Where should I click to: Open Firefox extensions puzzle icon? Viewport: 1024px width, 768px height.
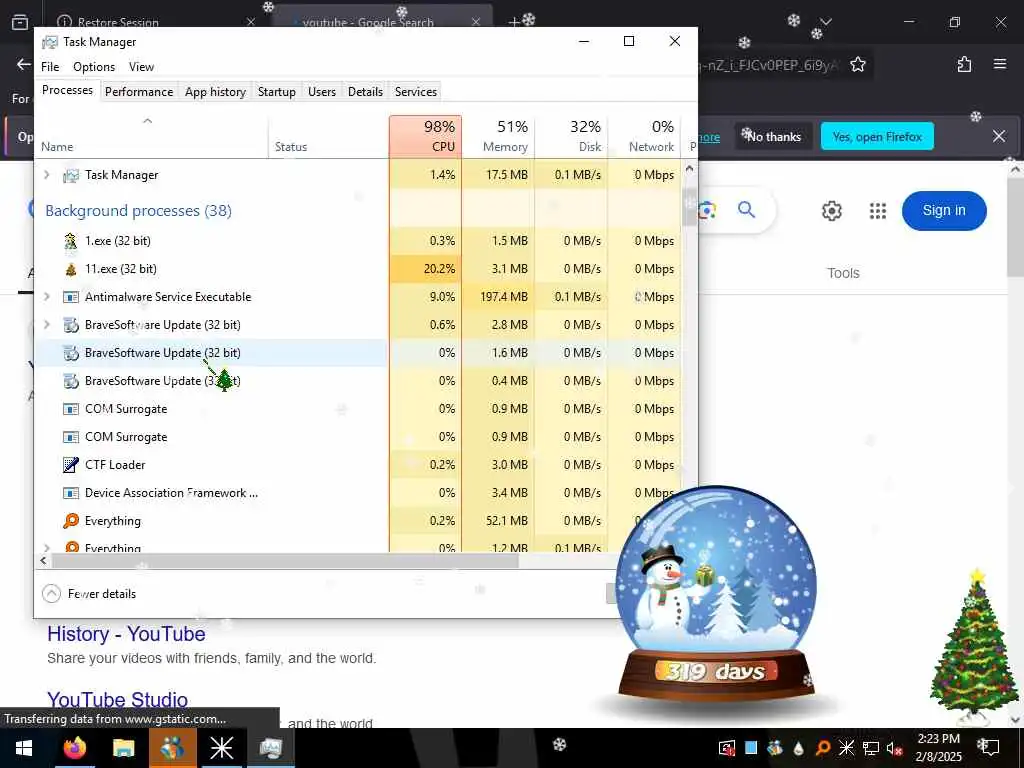pos(964,64)
